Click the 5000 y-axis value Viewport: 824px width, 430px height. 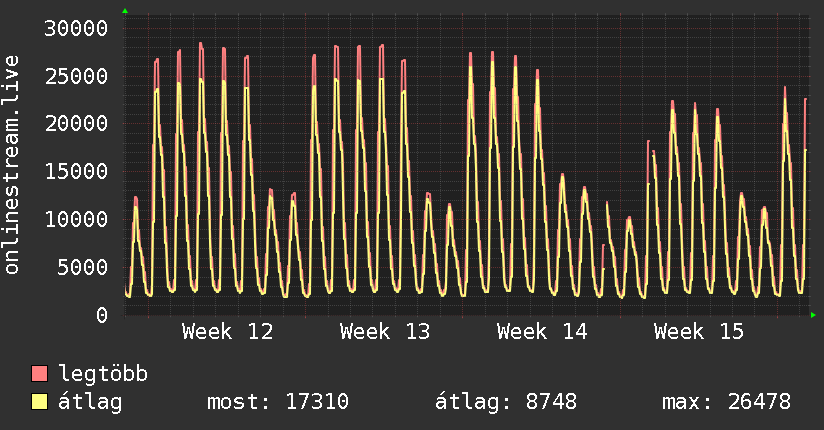pyautogui.click(x=83, y=267)
